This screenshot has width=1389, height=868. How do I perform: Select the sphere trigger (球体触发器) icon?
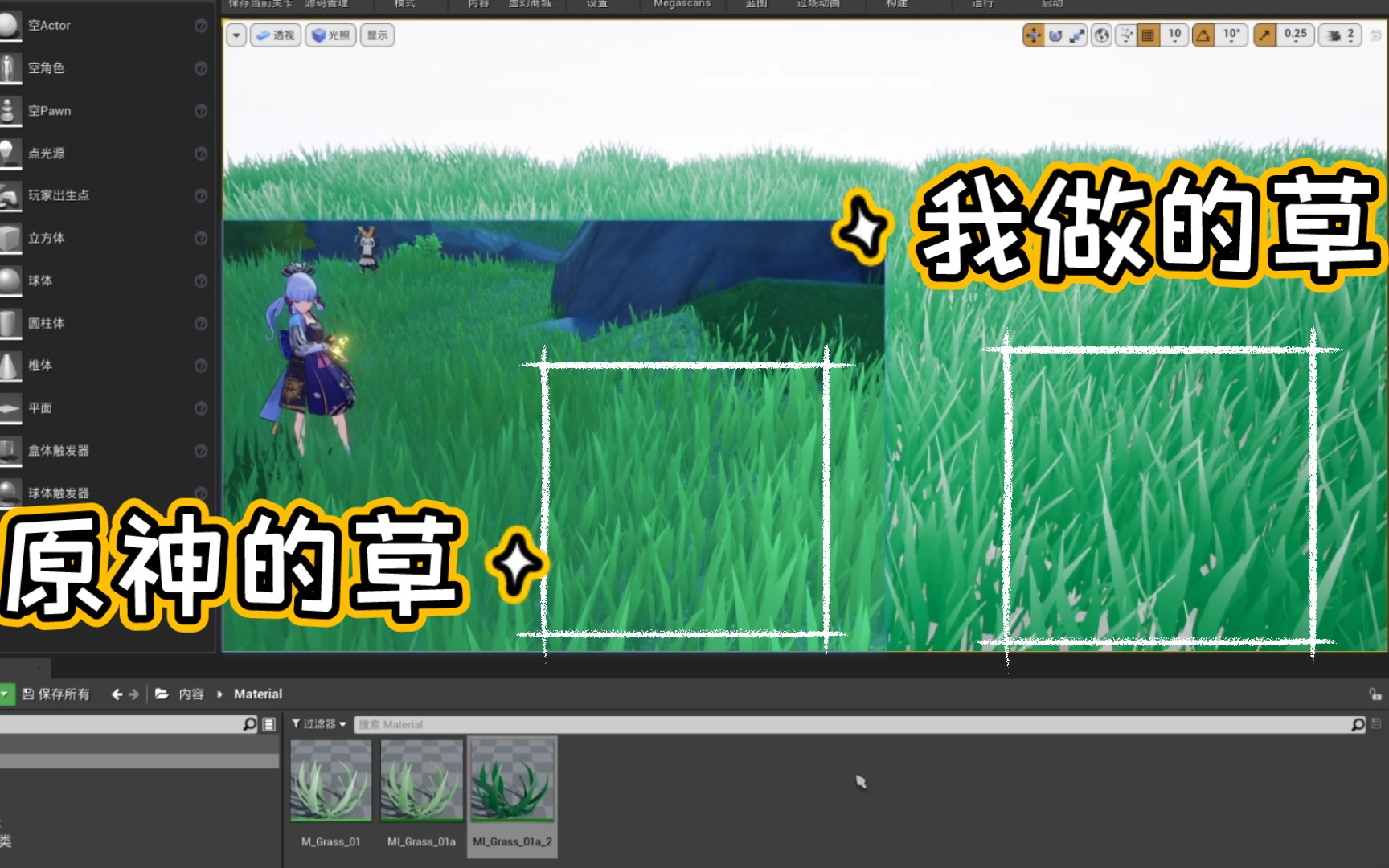pyautogui.click(x=11, y=493)
